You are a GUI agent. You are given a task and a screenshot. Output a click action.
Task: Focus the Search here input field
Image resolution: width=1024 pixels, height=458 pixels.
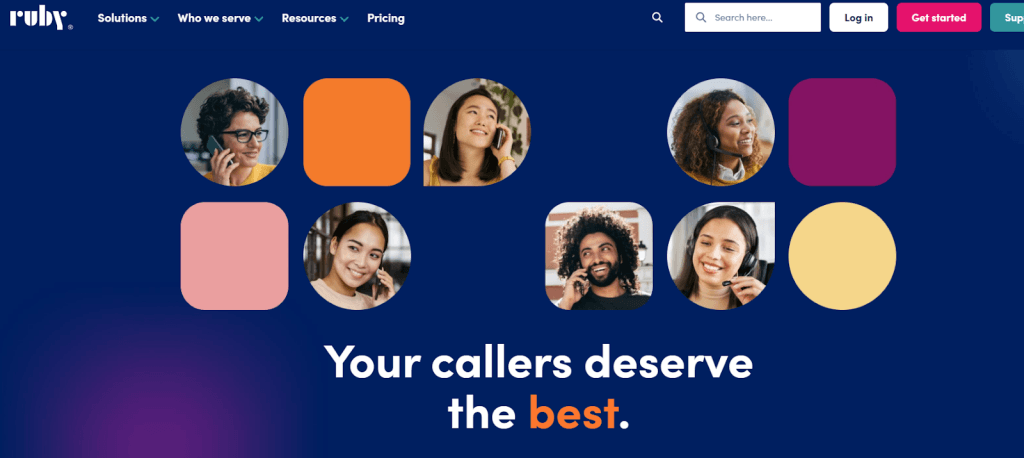[752, 18]
